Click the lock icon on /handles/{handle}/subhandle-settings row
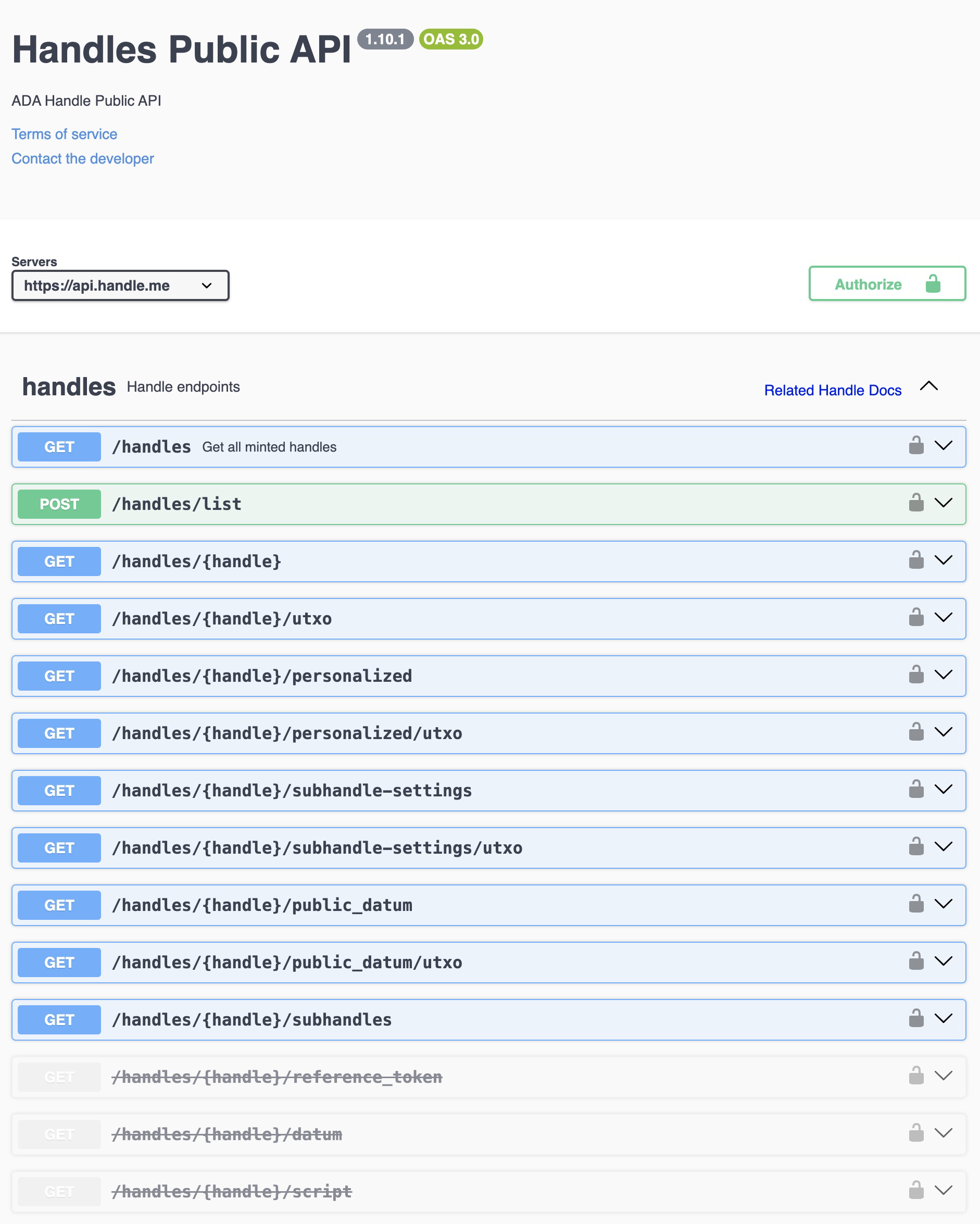The image size is (980, 1224). click(x=916, y=789)
